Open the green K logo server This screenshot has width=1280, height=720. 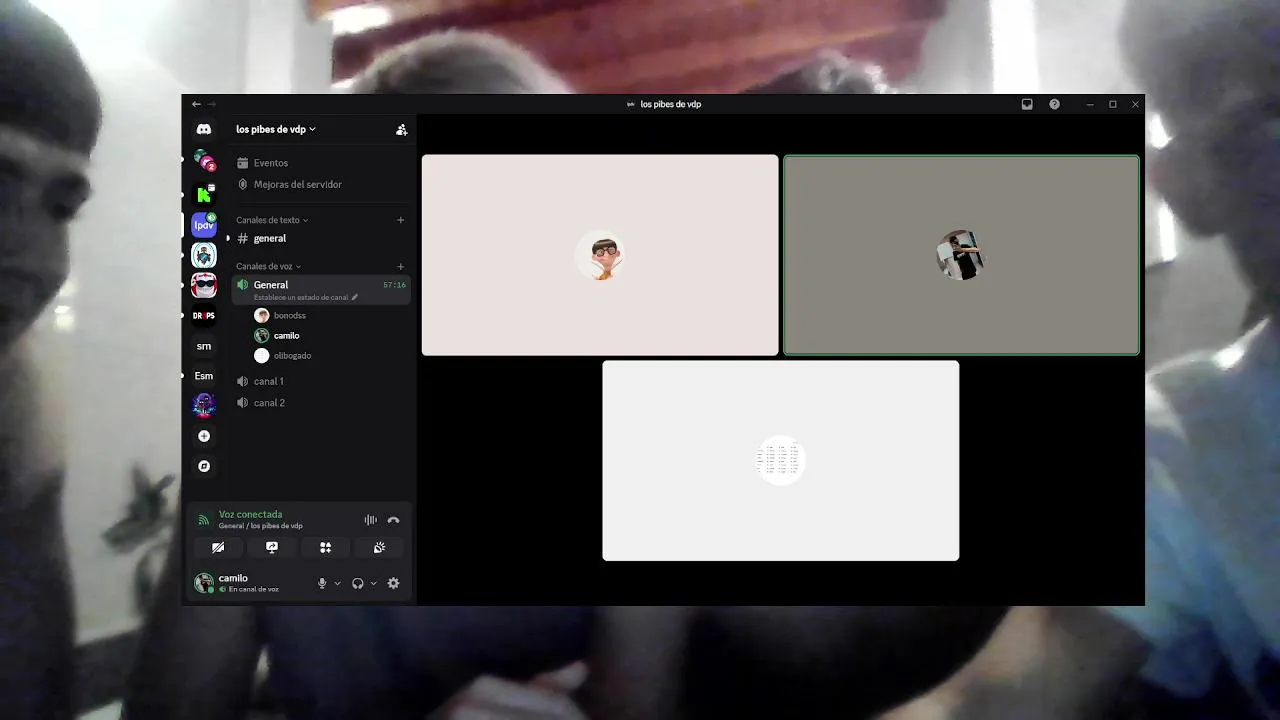pos(204,194)
